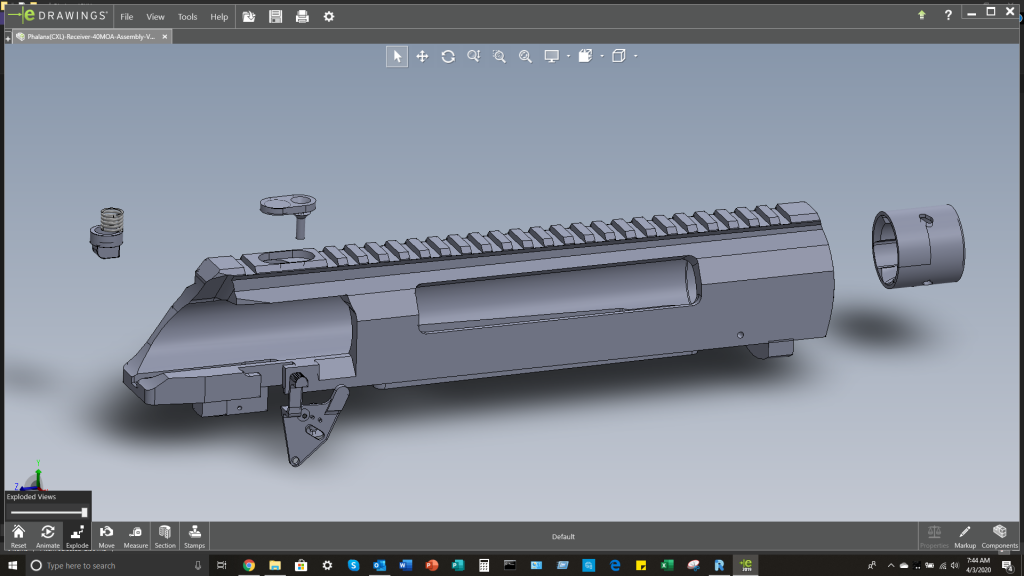Click the wireframe cube perspective icon
The width and height of the screenshot is (1024, 576).
point(618,56)
